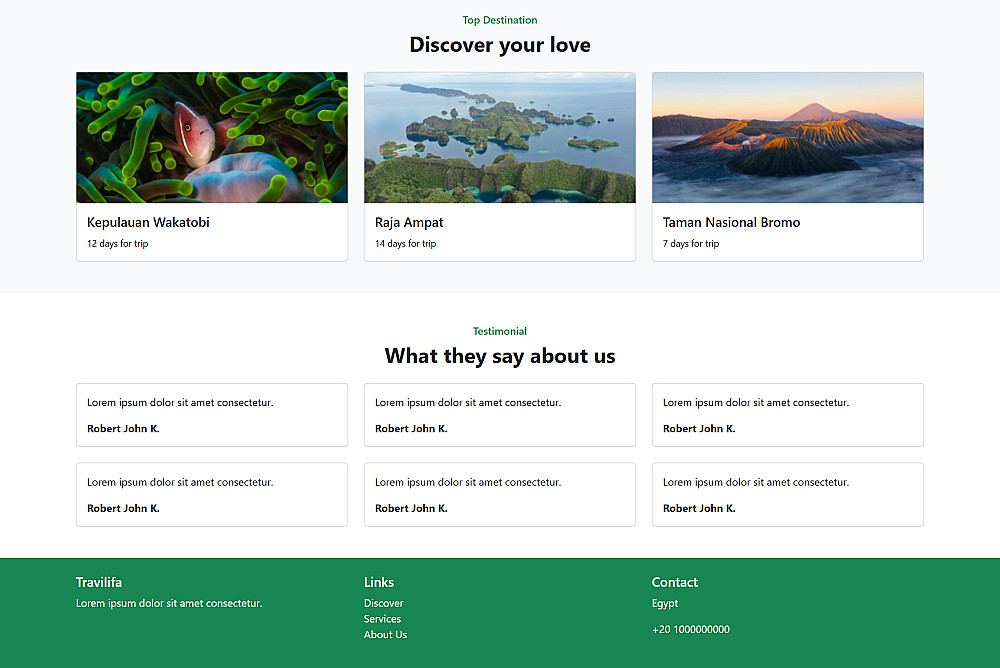
Task: Click the 'Discover your love' heading
Action: click(x=500, y=45)
